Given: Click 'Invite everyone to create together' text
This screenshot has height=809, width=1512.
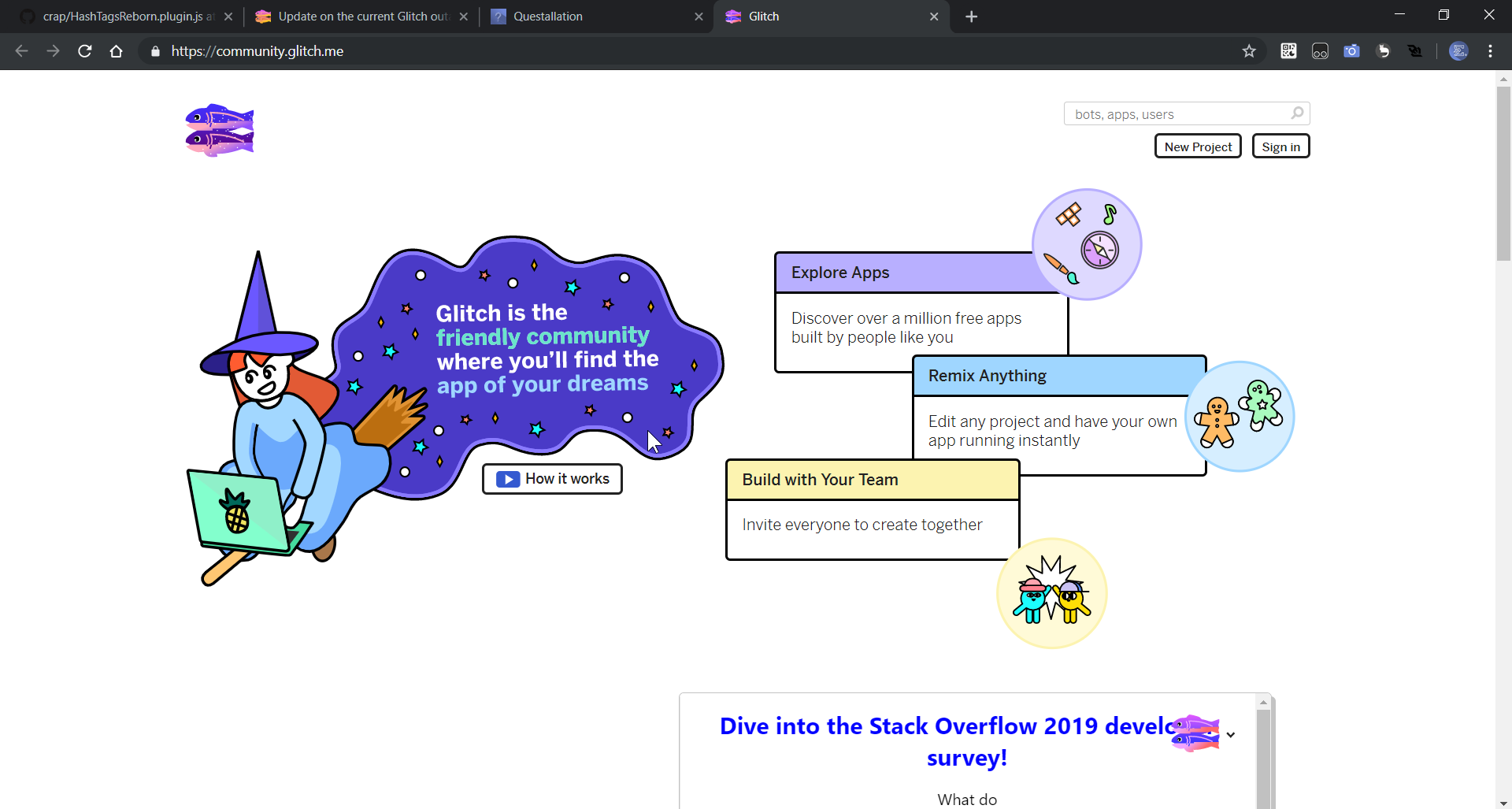Looking at the screenshot, I should pos(862,525).
